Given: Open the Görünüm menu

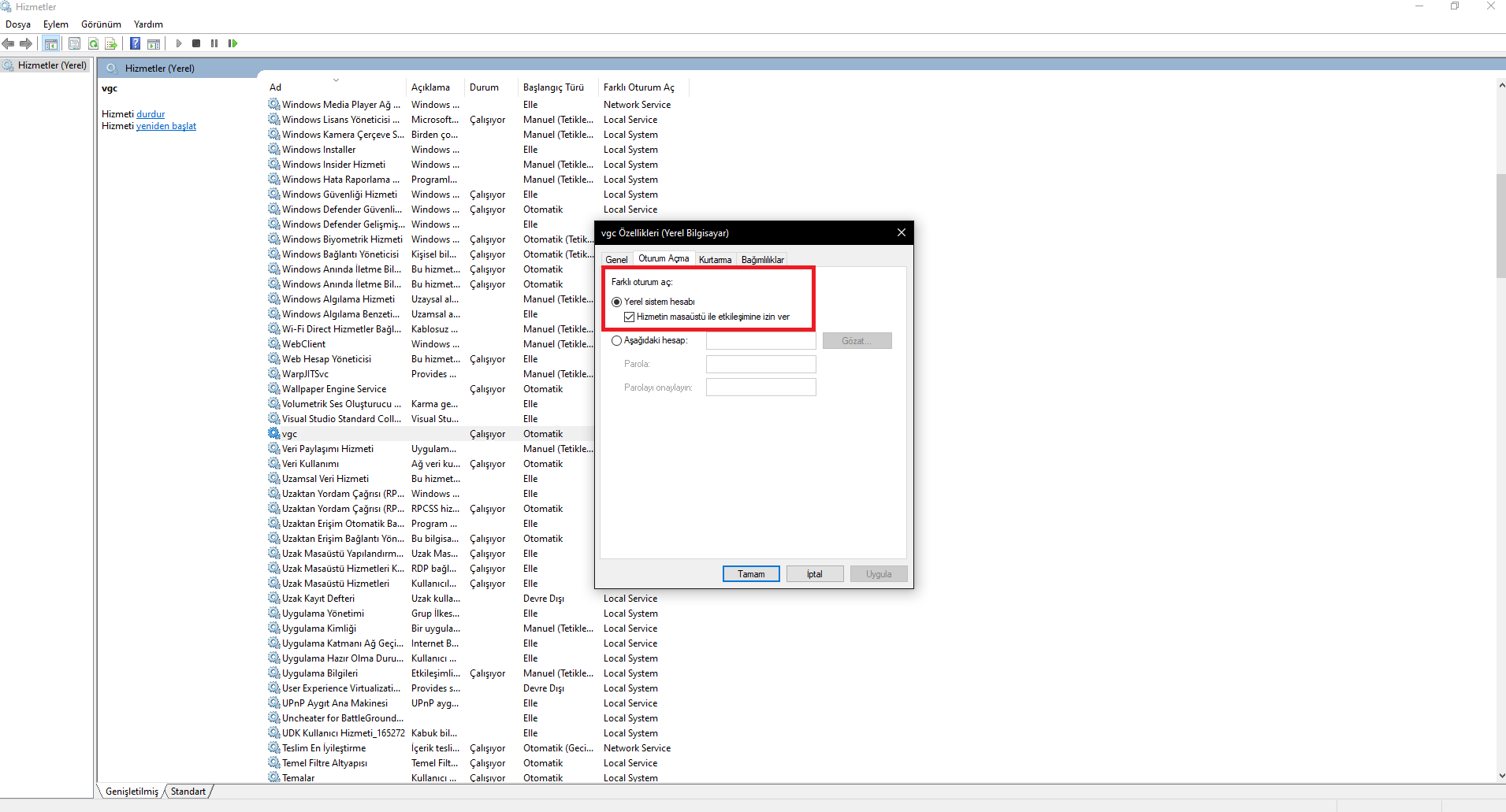Looking at the screenshot, I should coord(101,24).
